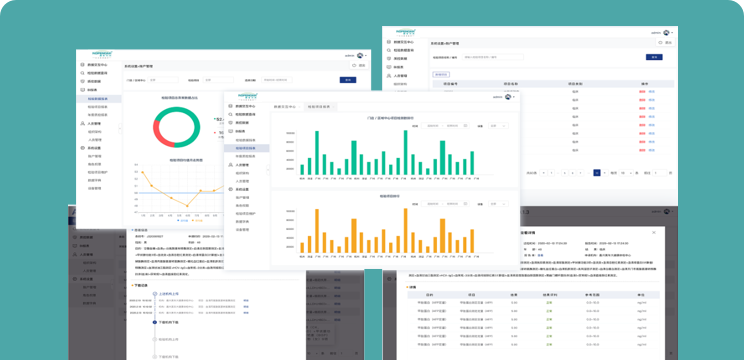Click the red delete link in first table row

642,92
